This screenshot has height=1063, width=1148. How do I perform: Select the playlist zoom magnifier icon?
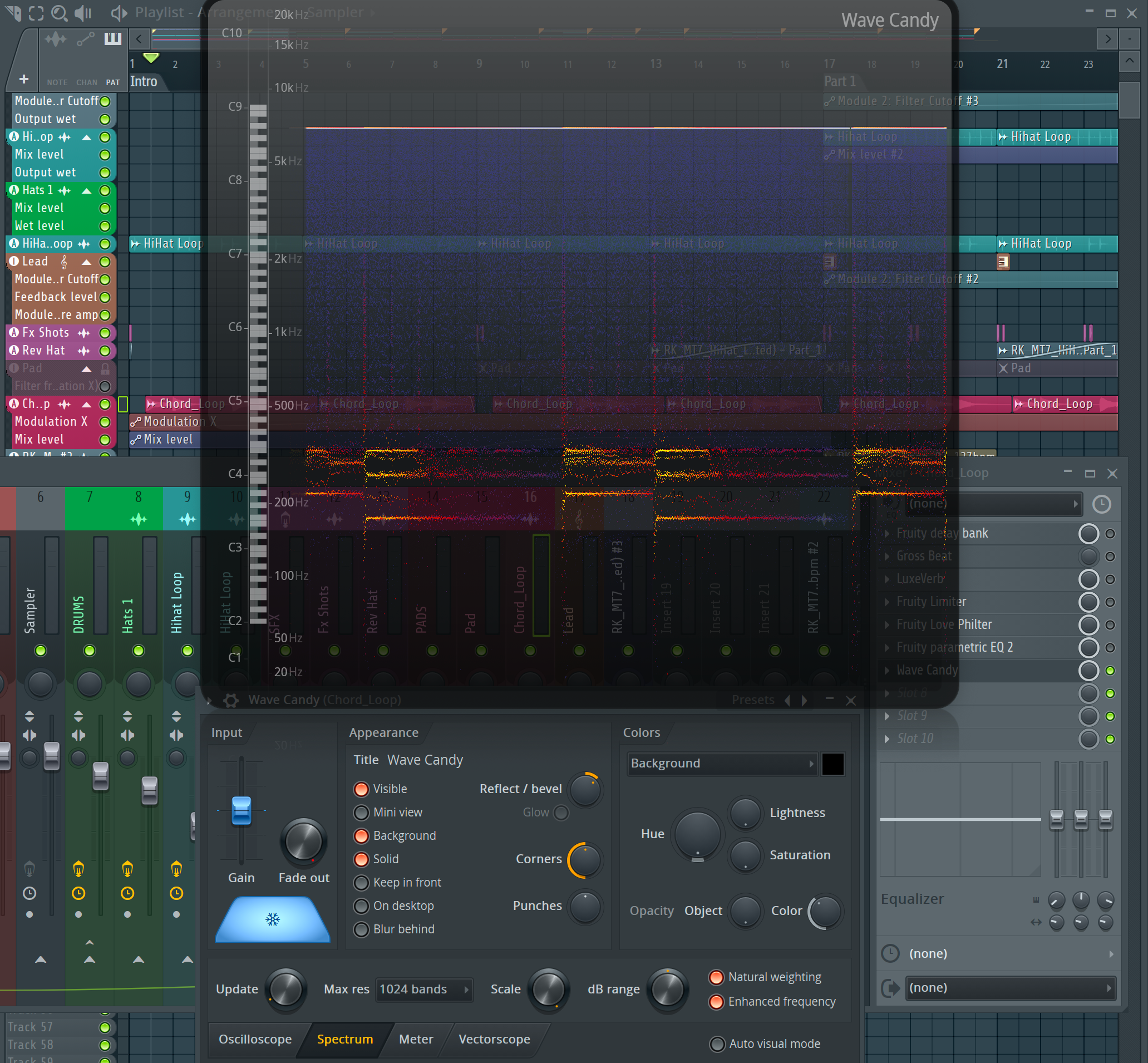[59, 12]
